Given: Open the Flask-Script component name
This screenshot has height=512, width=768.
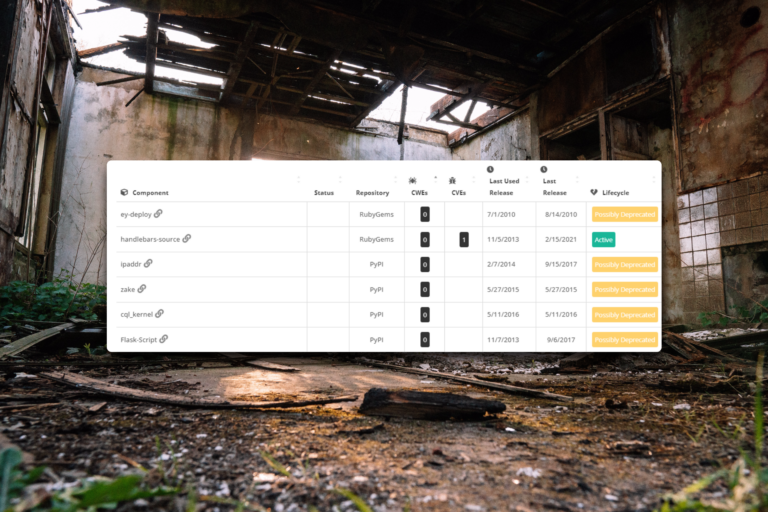Looking at the screenshot, I should tap(138, 339).
